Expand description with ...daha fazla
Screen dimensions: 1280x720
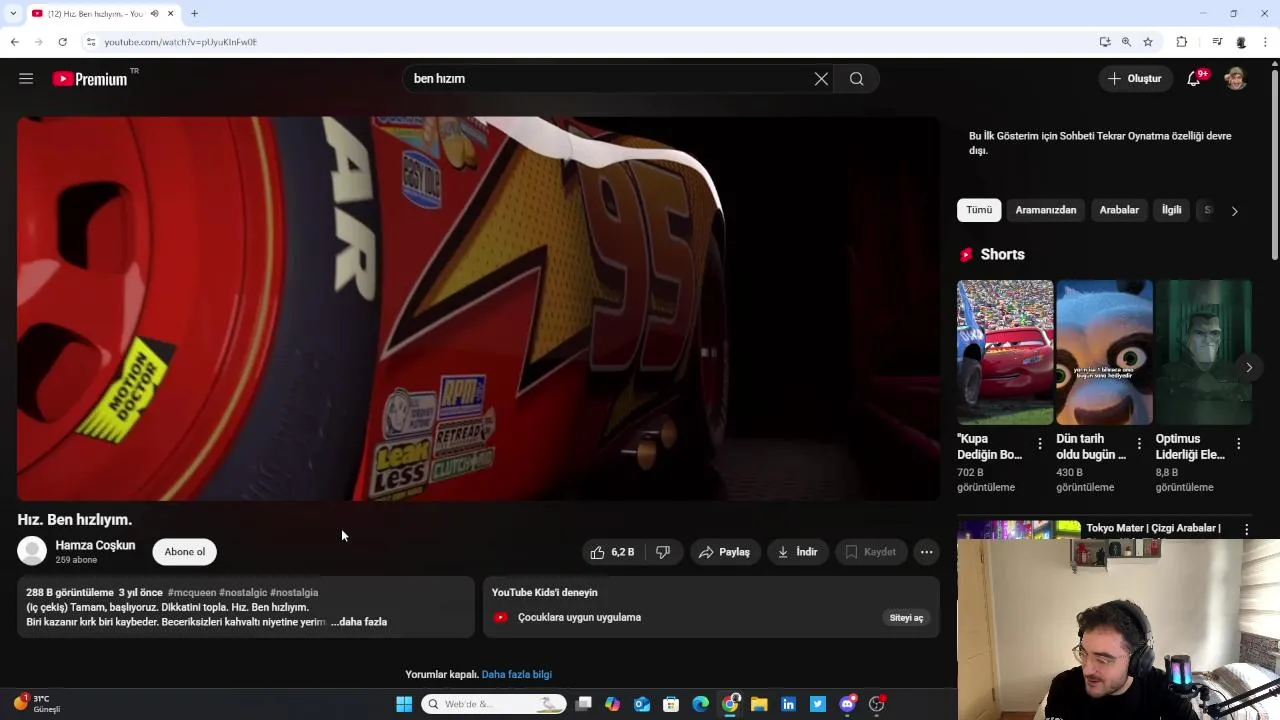359,622
